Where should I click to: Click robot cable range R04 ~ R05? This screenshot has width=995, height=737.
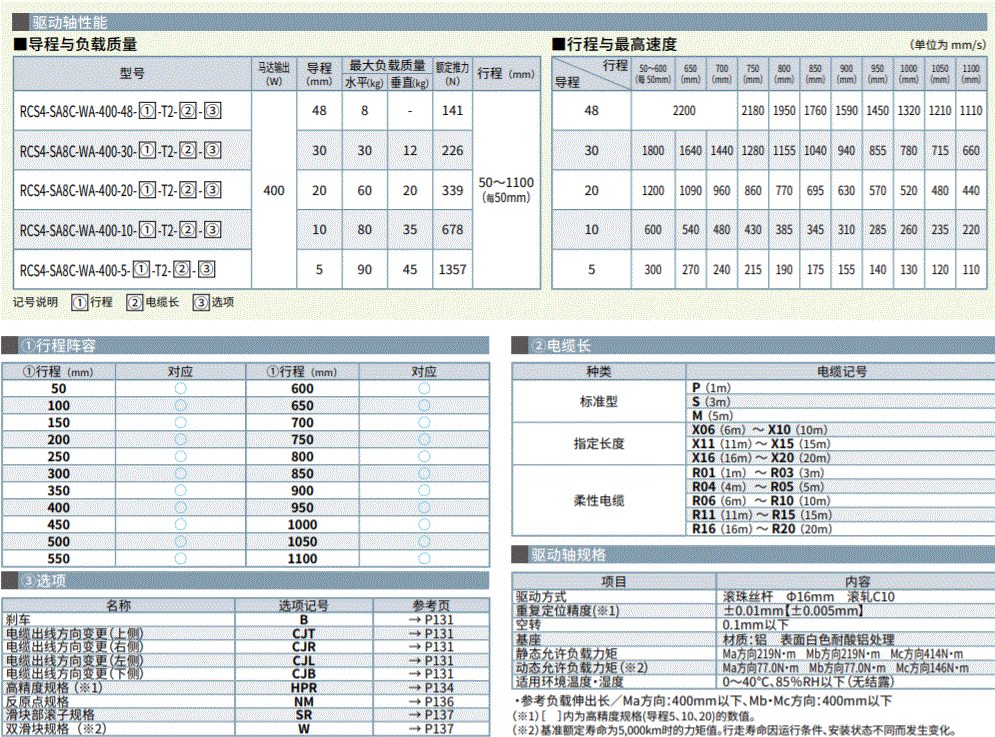[758, 487]
